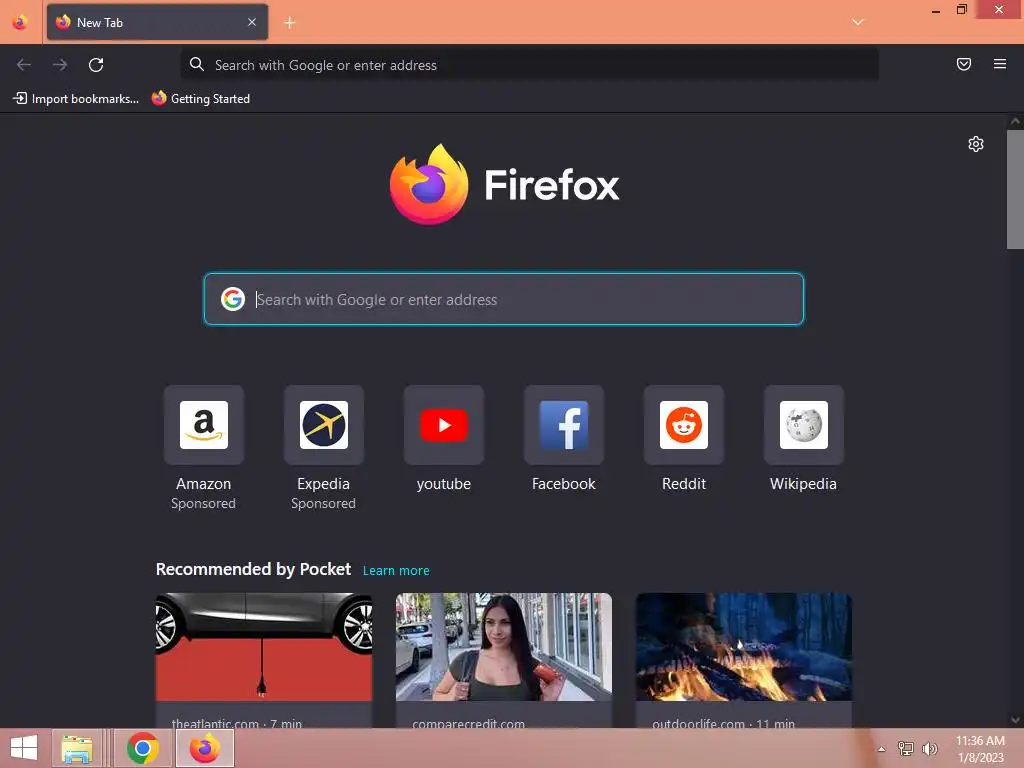Screen dimensions: 1024x768
Task: Open Firefox View pinned tab icon
Action: 20,22
